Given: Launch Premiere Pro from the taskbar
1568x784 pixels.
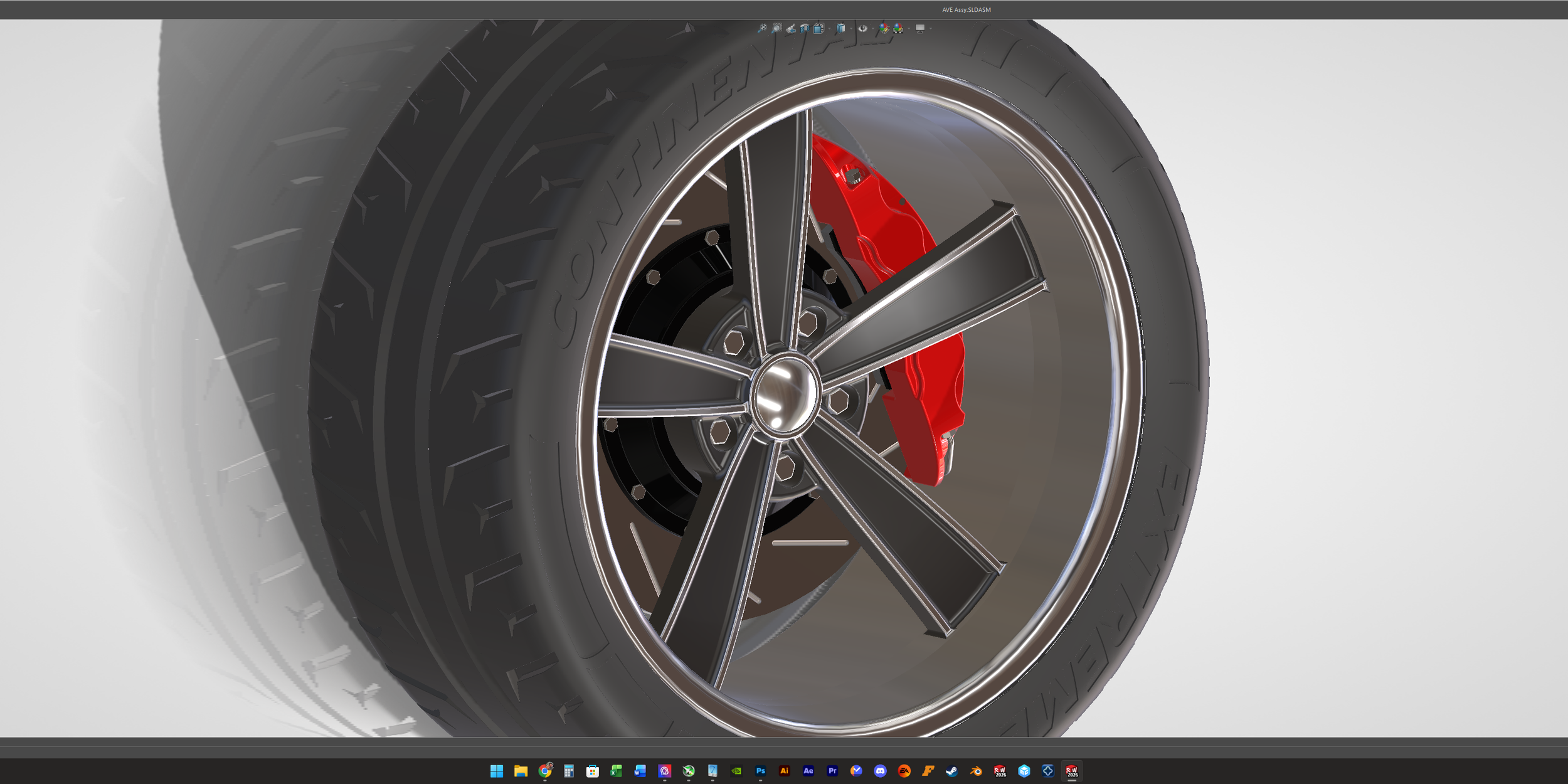Looking at the screenshot, I should 832,771.
